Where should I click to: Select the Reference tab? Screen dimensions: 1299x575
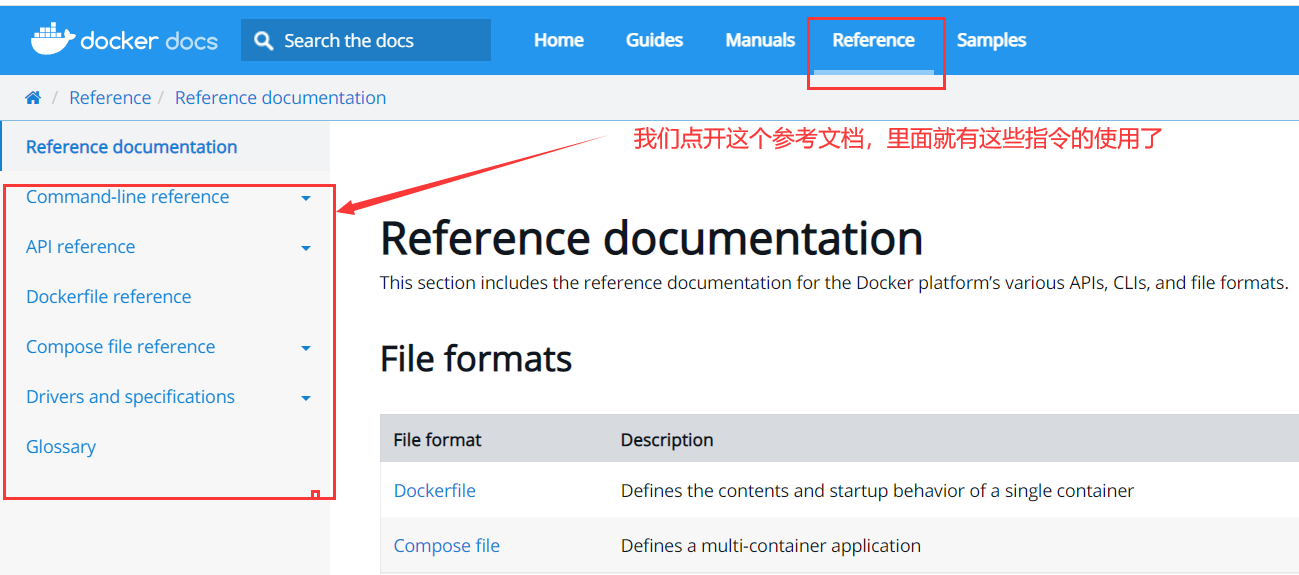pyautogui.click(x=873, y=40)
